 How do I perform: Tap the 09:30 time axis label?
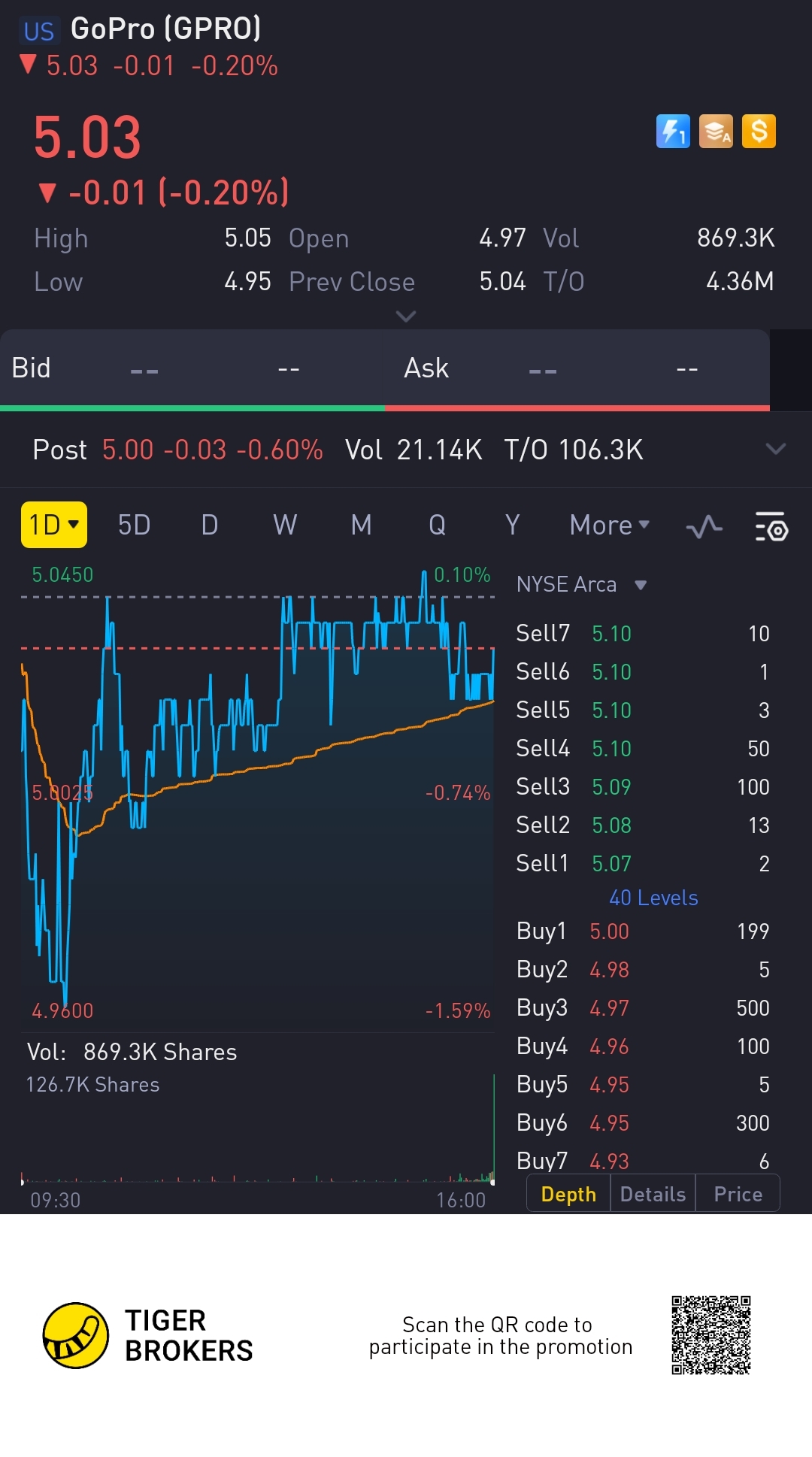(55, 1200)
